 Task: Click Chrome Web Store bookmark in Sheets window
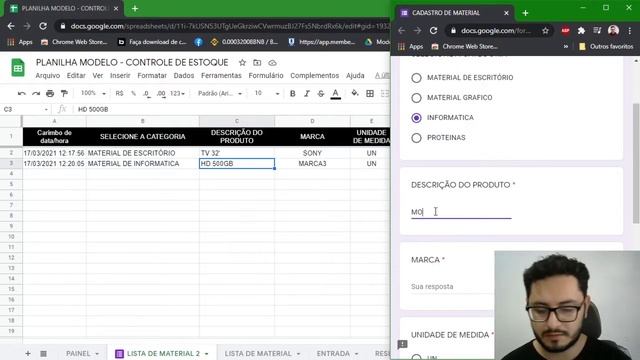click(x=74, y=42)
